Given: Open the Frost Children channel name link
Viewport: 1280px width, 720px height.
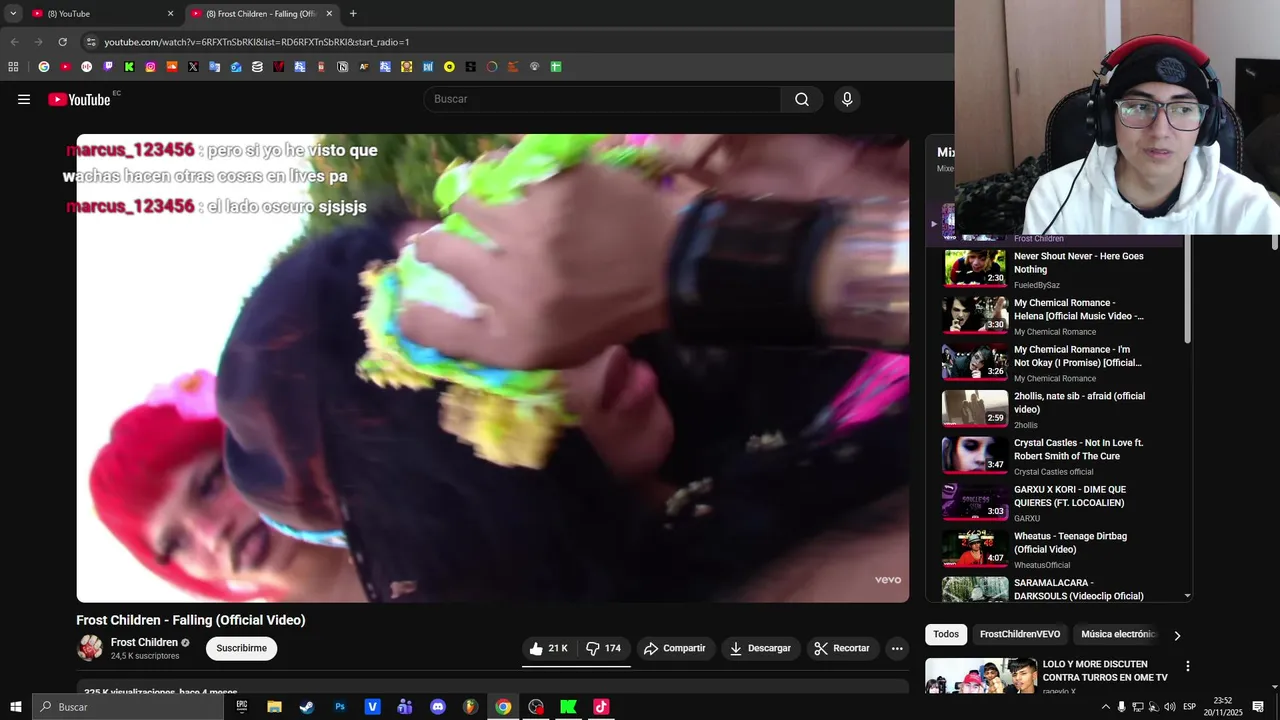Looking at the screenshot, I should (x=144, y=643).
